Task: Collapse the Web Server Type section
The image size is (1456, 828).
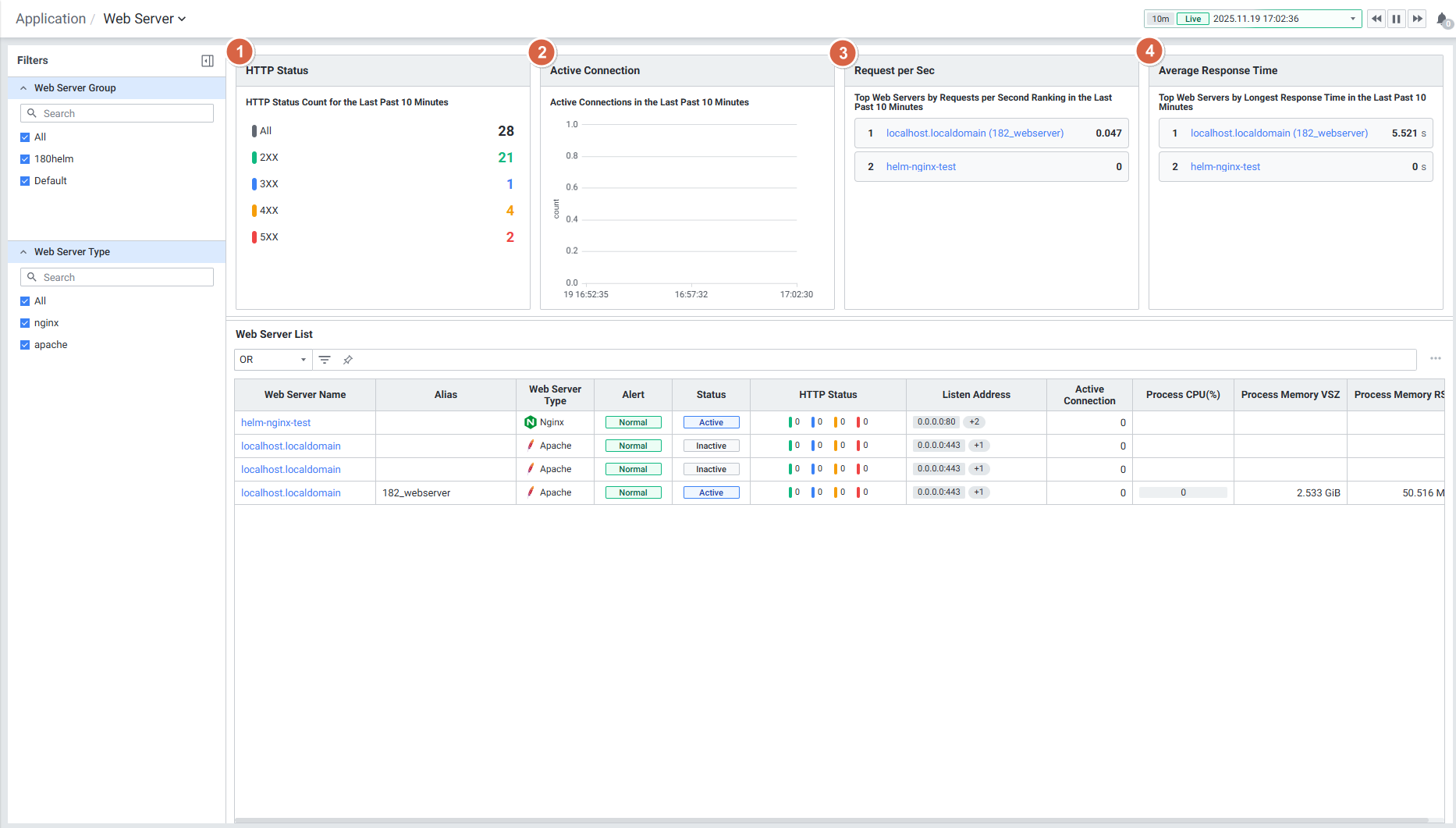Action: (23, 252)
